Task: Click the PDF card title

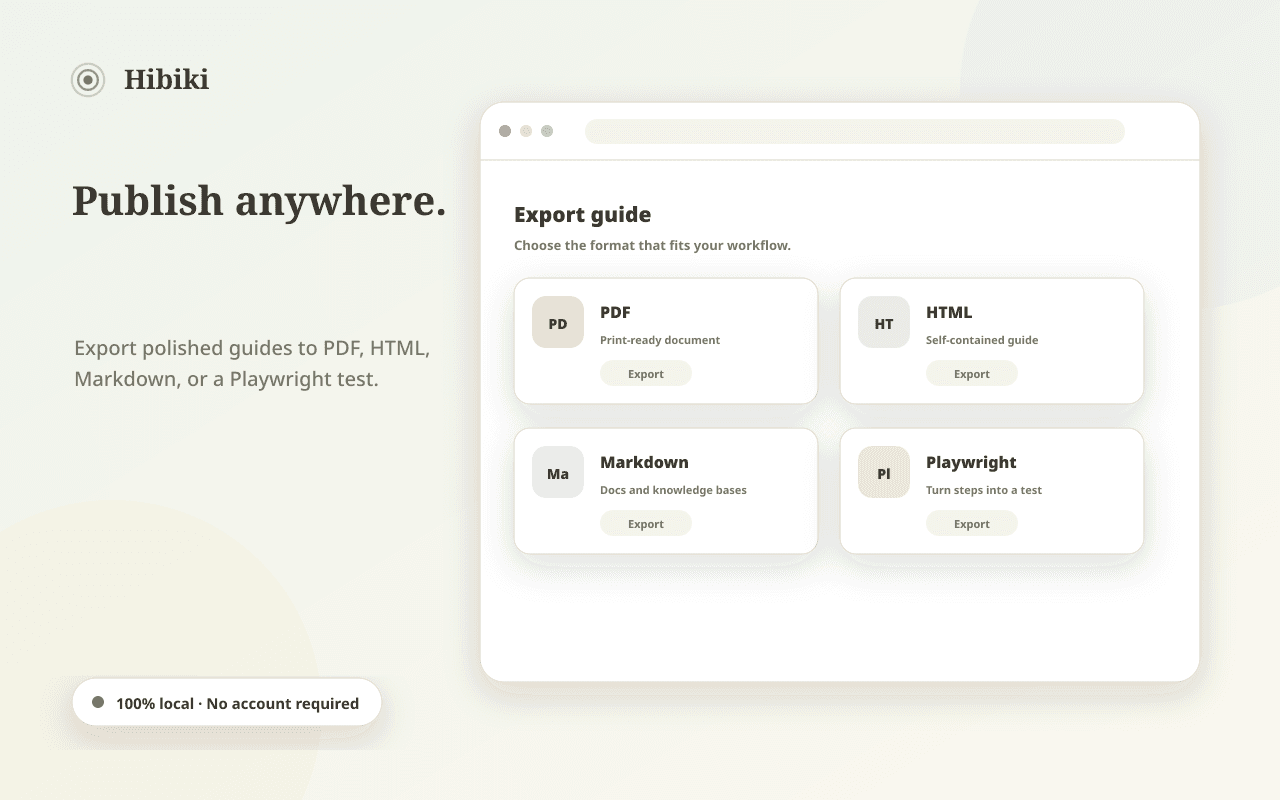Action: tap(615, 312)
